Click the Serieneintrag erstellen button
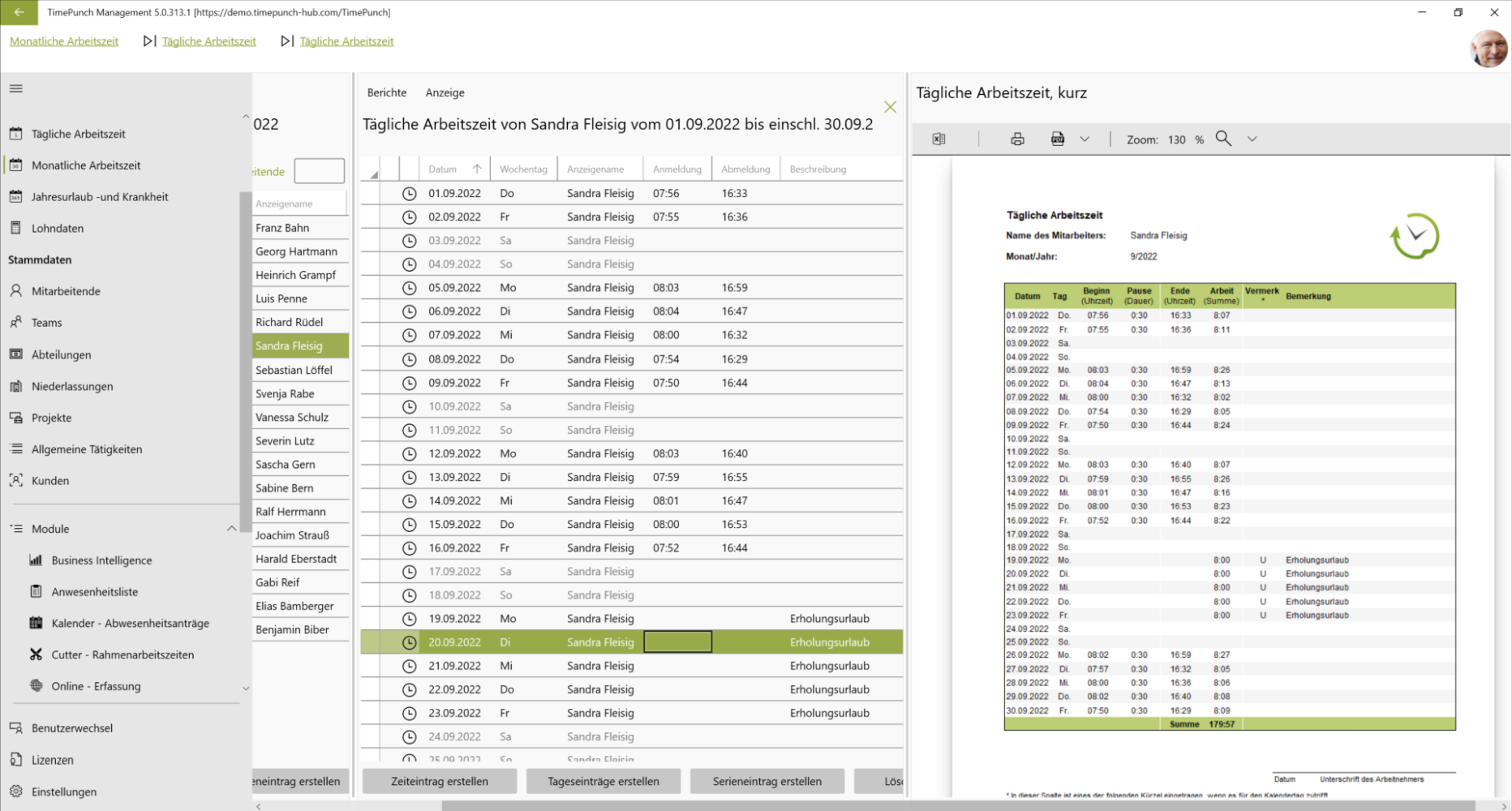This screenshot has height=811, width=1512. 767,781
